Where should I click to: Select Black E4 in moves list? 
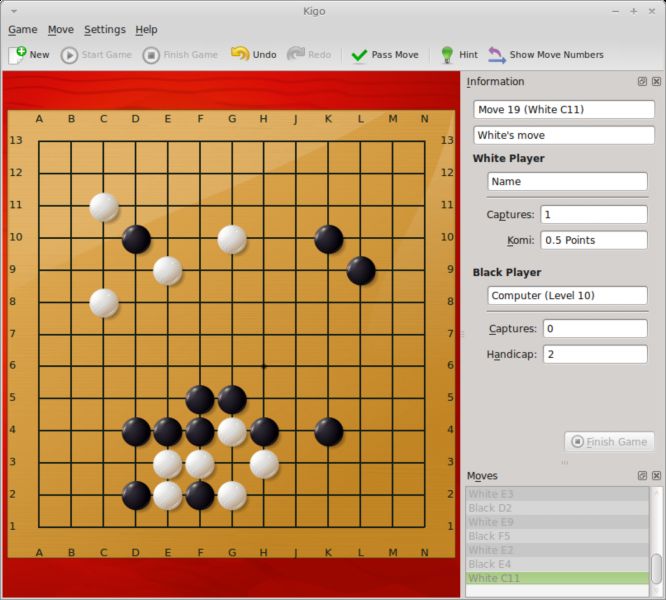coord(557,564)
